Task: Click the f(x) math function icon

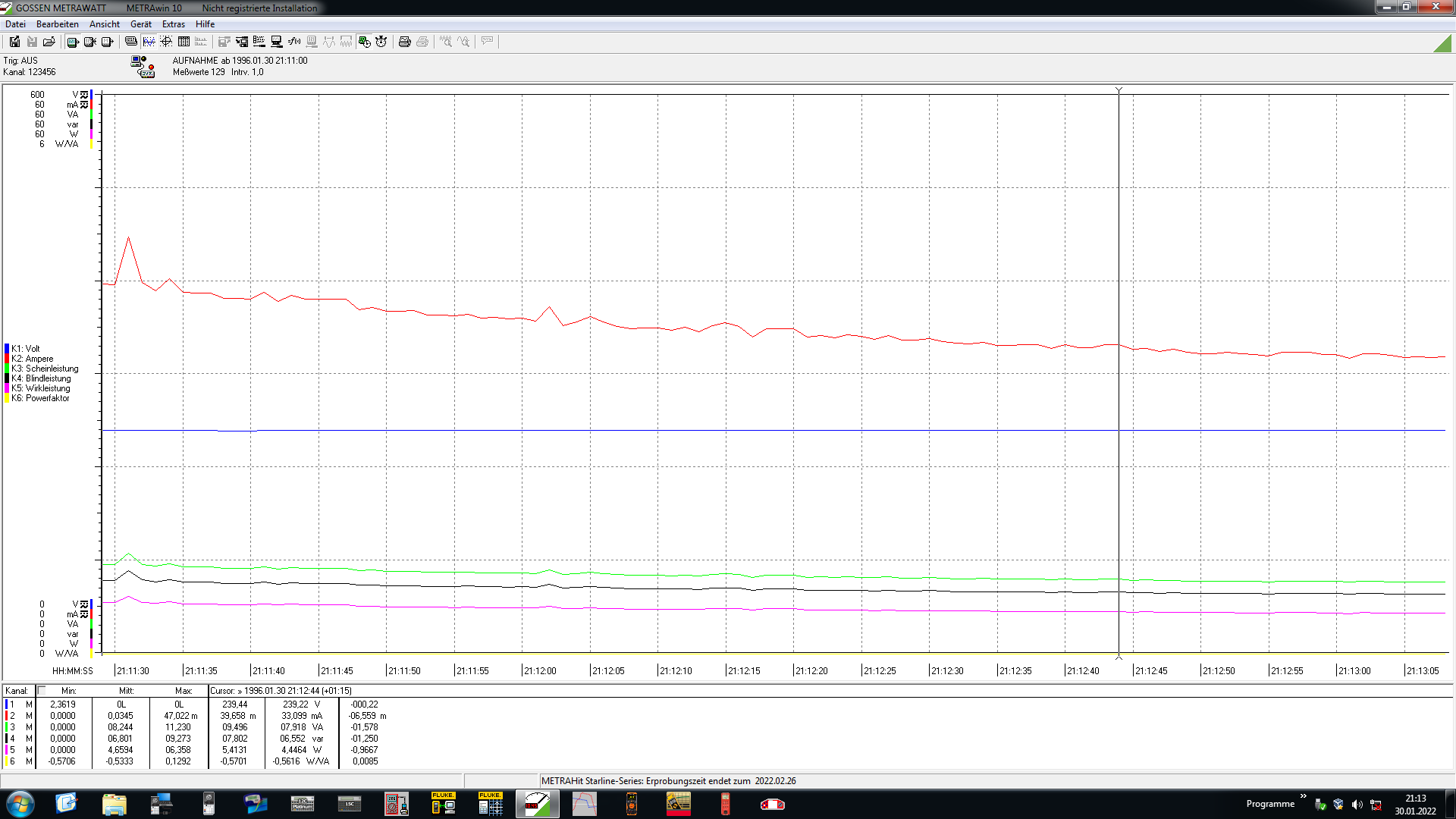Action: pos(294,42)
